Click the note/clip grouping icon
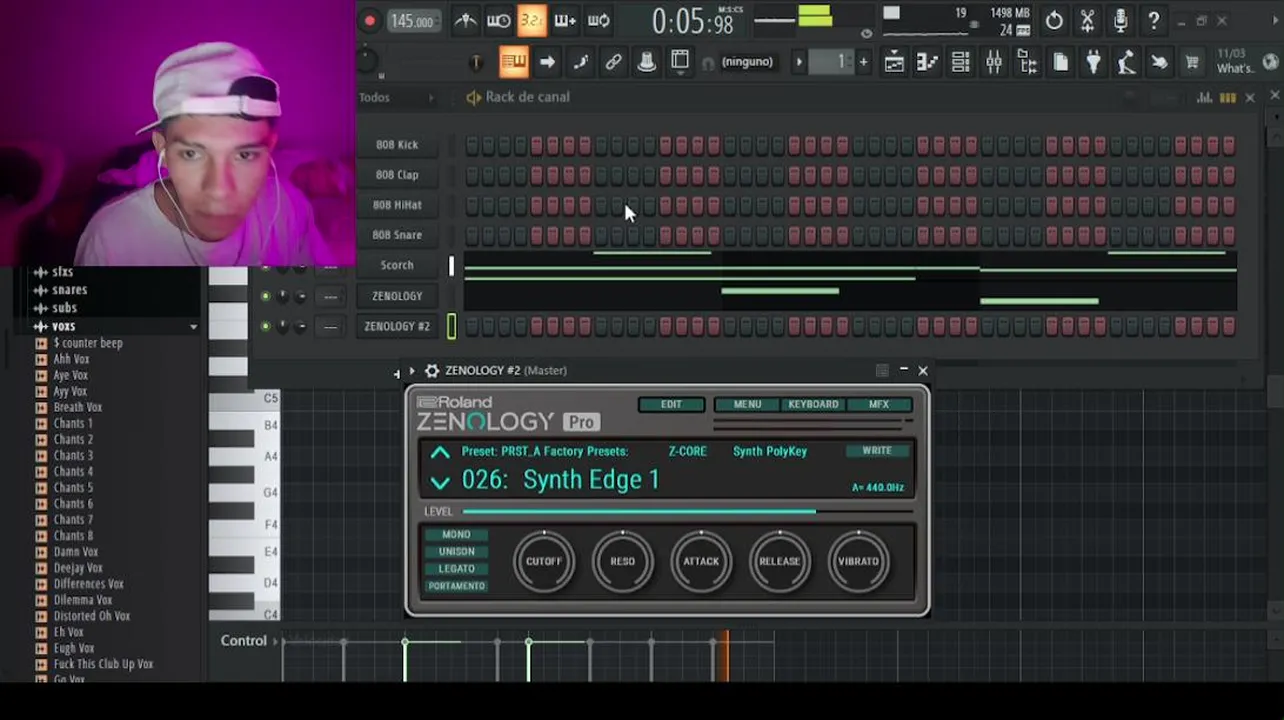The image size is (1284, 720). click(580, 62)
